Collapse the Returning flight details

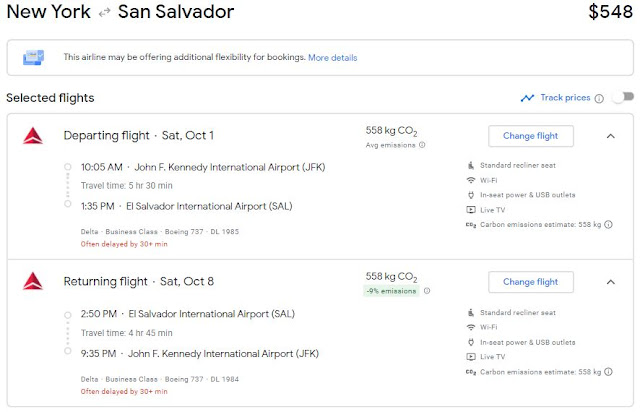click(x=610, y=282)
